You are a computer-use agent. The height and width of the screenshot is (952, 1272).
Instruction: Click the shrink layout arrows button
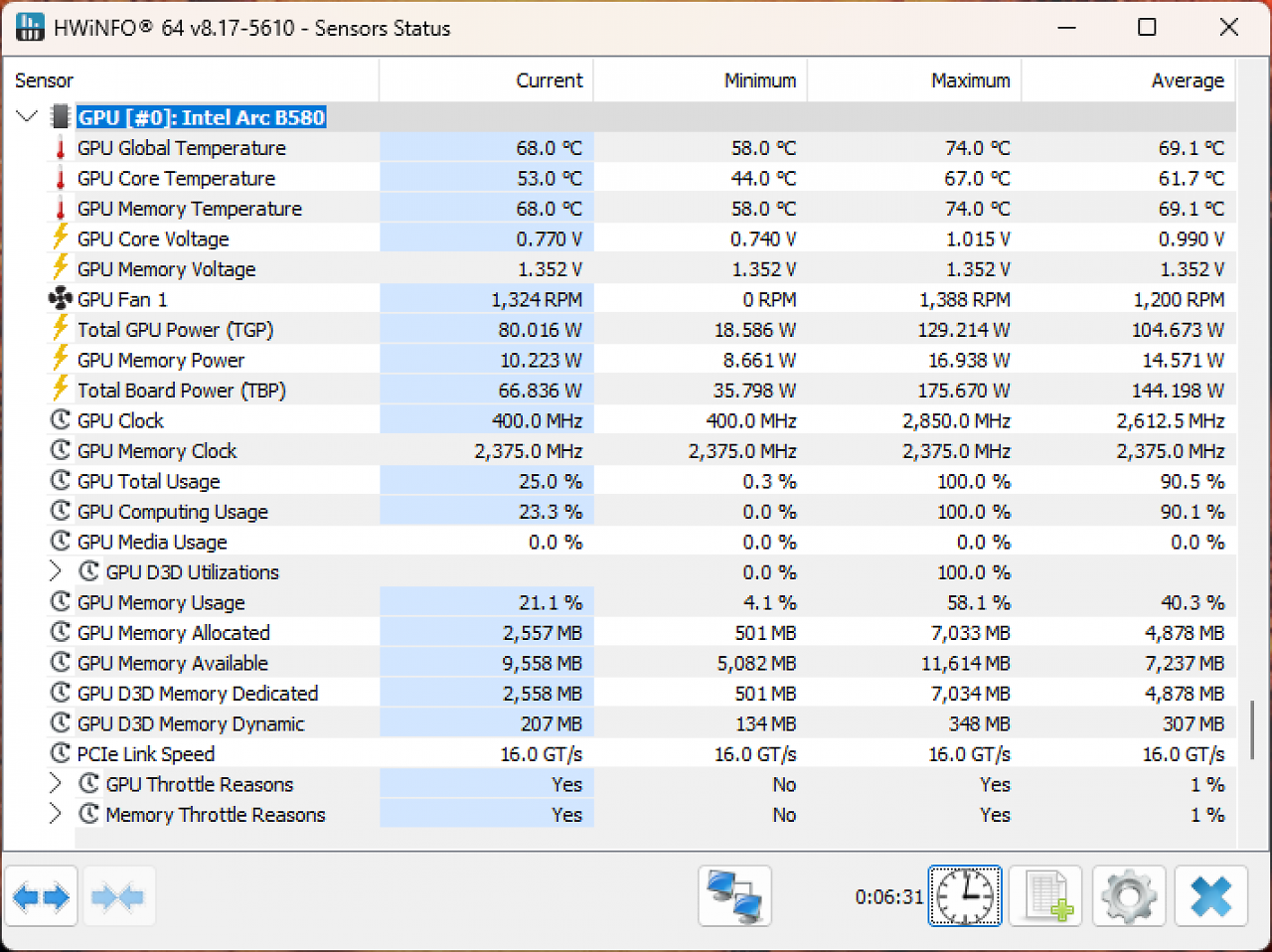[118, 897]
